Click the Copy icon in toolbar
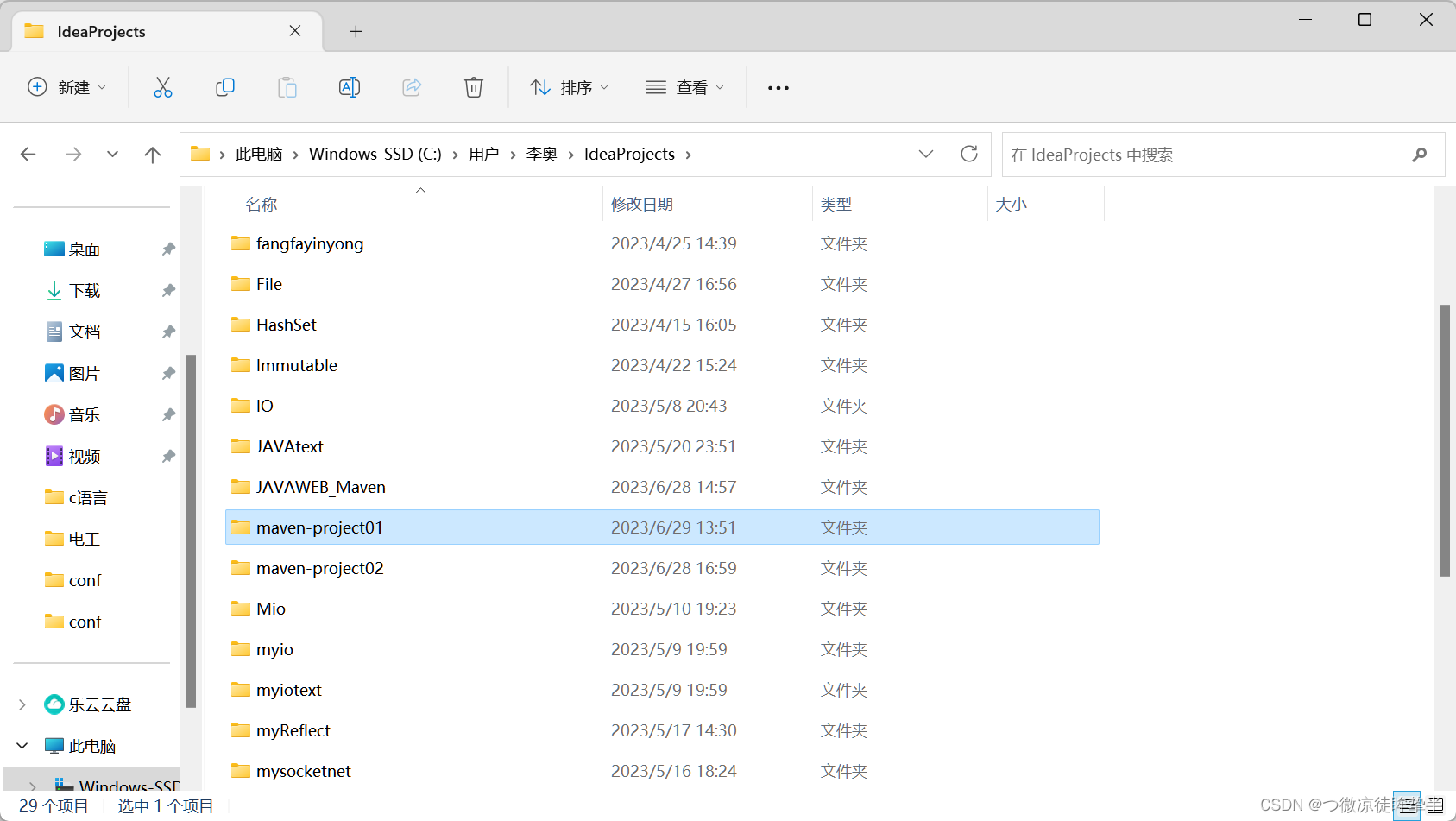Image resolution: width=1456 pixels, height=821 pixels. coord(225,87)
